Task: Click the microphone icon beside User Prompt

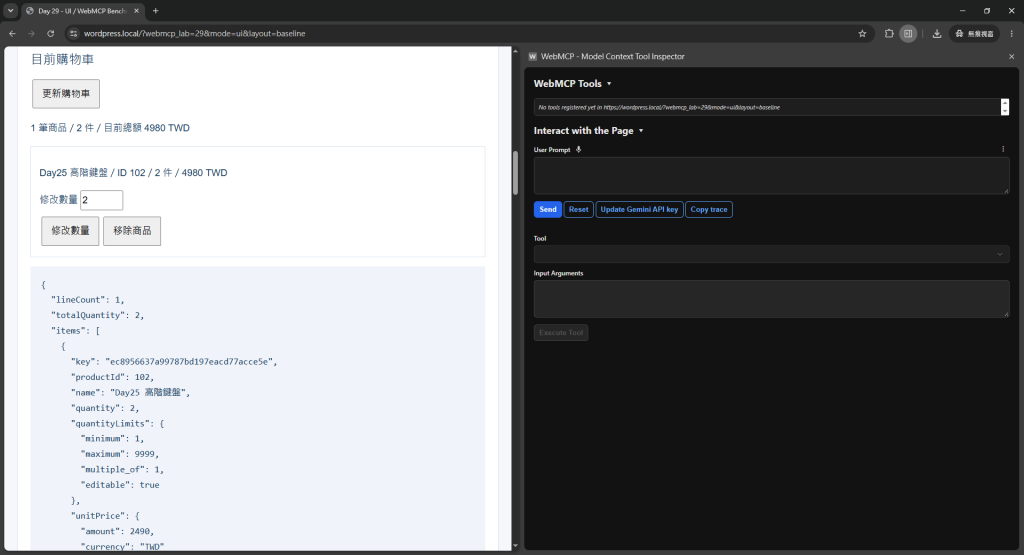Action: (578, 150)
